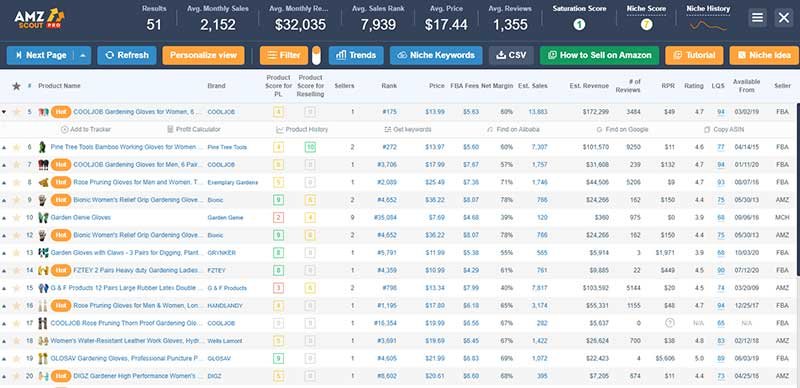The width and height of the screenshot is (800, 388).
Task: Click the Saturation Score badge
Action: tap(579, 24)
